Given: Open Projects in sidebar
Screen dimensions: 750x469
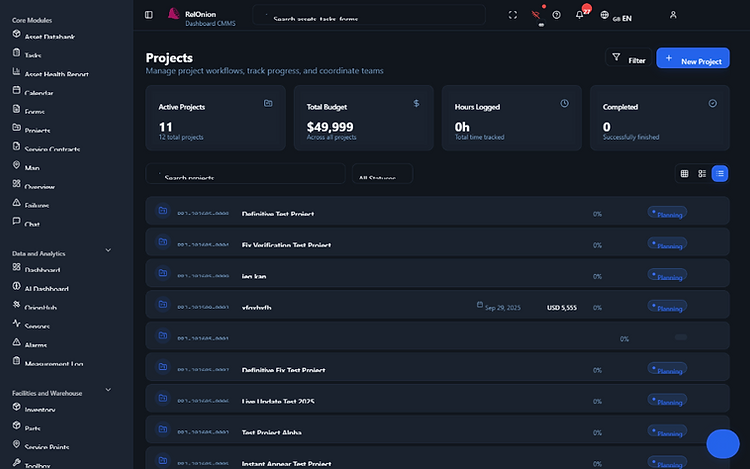Looking at the screenshot, I should pyautogui.click(x=37, y=130).
